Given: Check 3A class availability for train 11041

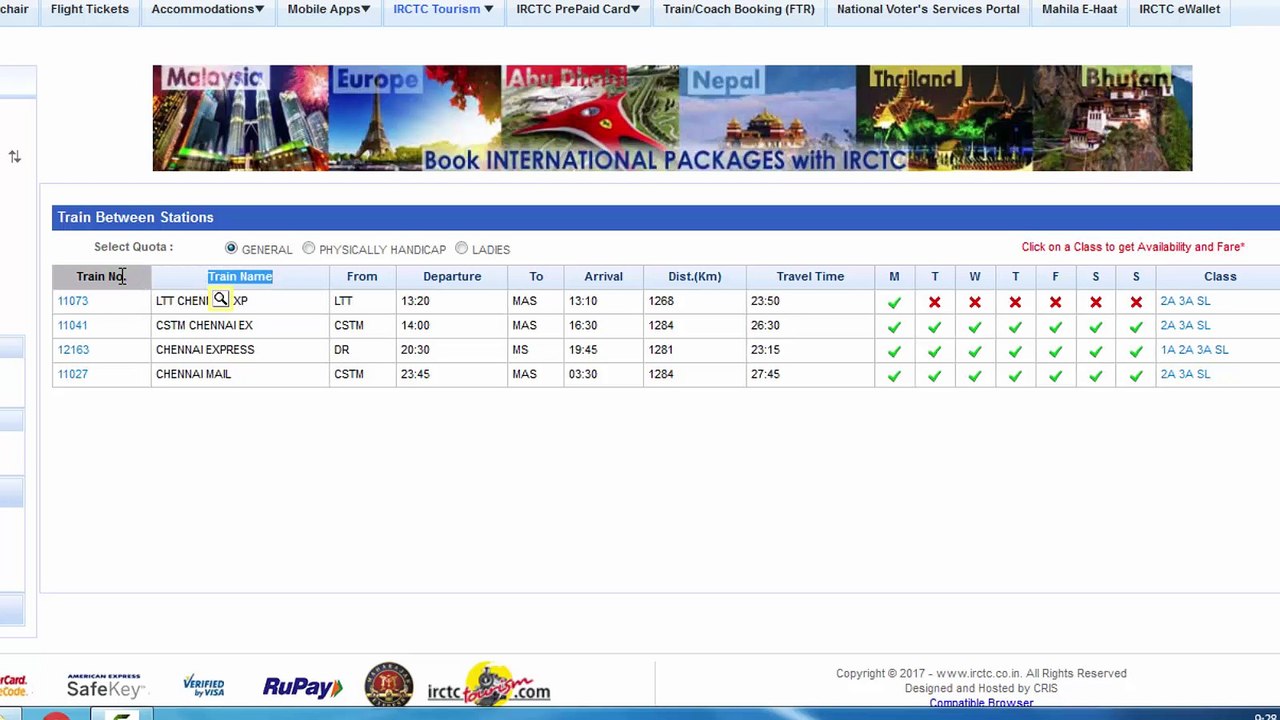Looking at the screenshot, I should tap(1186, 325).
